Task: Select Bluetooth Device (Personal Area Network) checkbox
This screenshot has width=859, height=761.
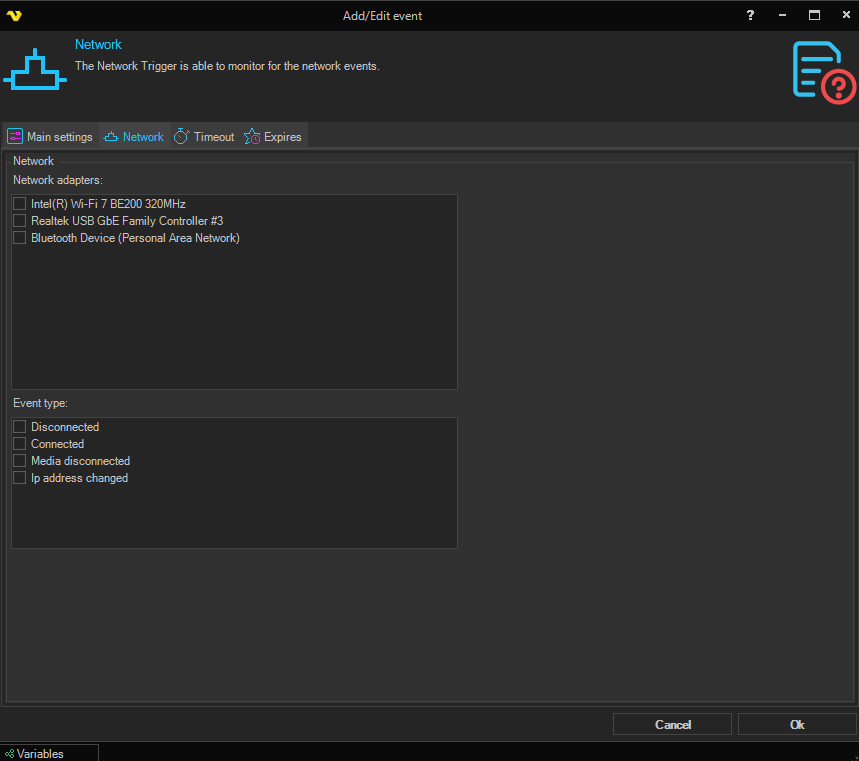Action: pyautogui.click(x=19, y=238)
